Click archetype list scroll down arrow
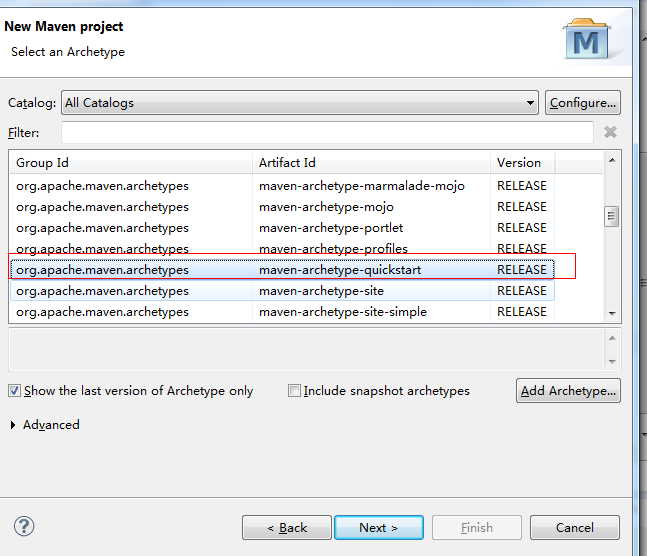 [612, 314]
